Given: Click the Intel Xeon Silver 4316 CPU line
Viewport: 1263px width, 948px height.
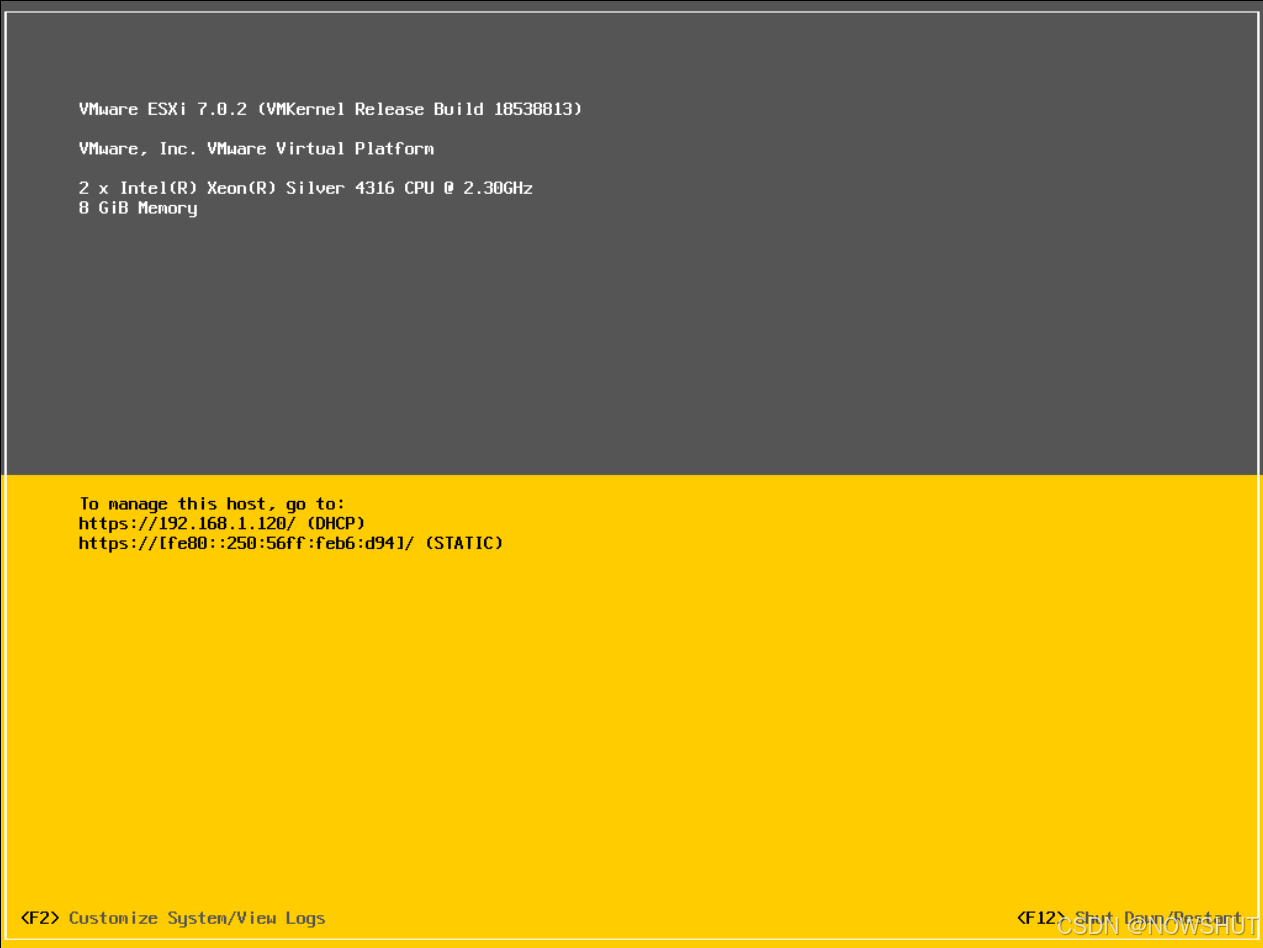Looking at the screenshot, I should [x=306, y=188].
